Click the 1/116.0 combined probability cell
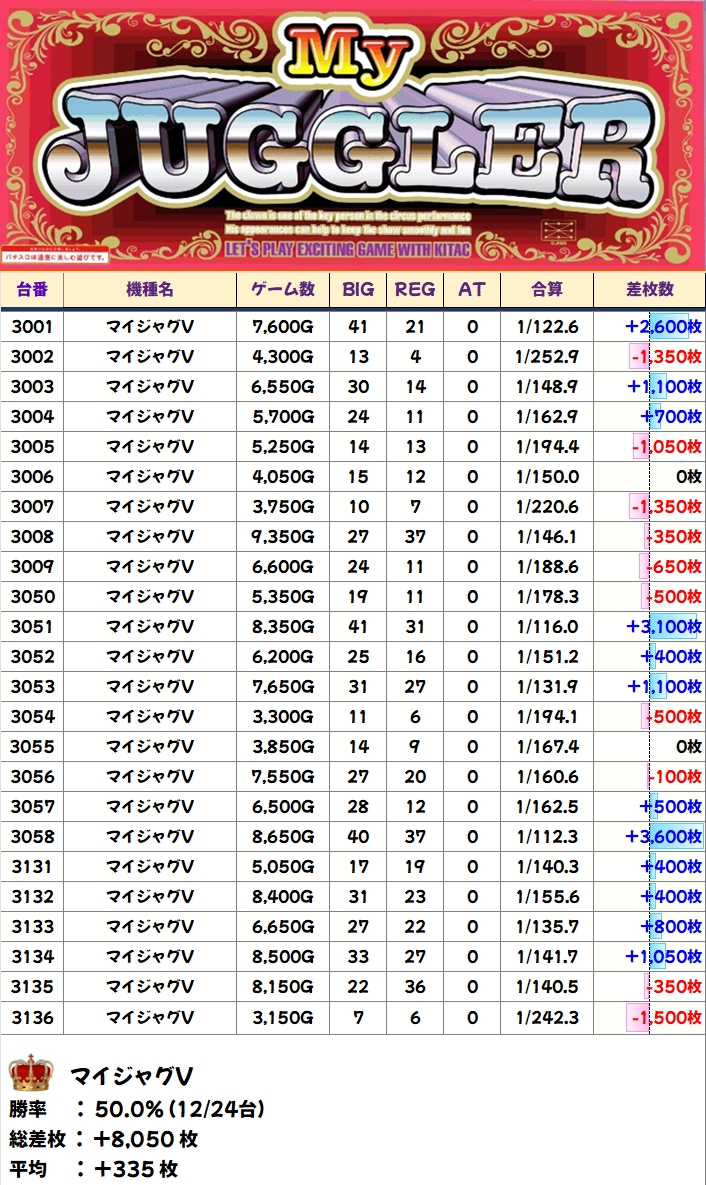The height and width of the screenshot is (1185, 706). click(x=547, y=627)
